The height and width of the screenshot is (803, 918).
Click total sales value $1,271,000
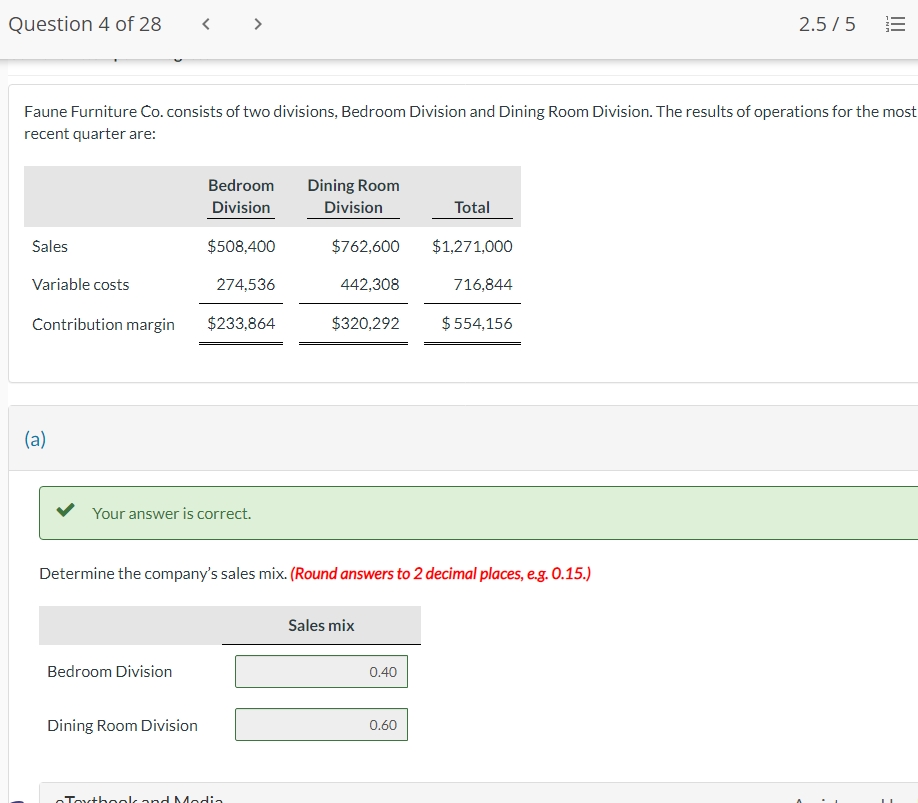472,246
